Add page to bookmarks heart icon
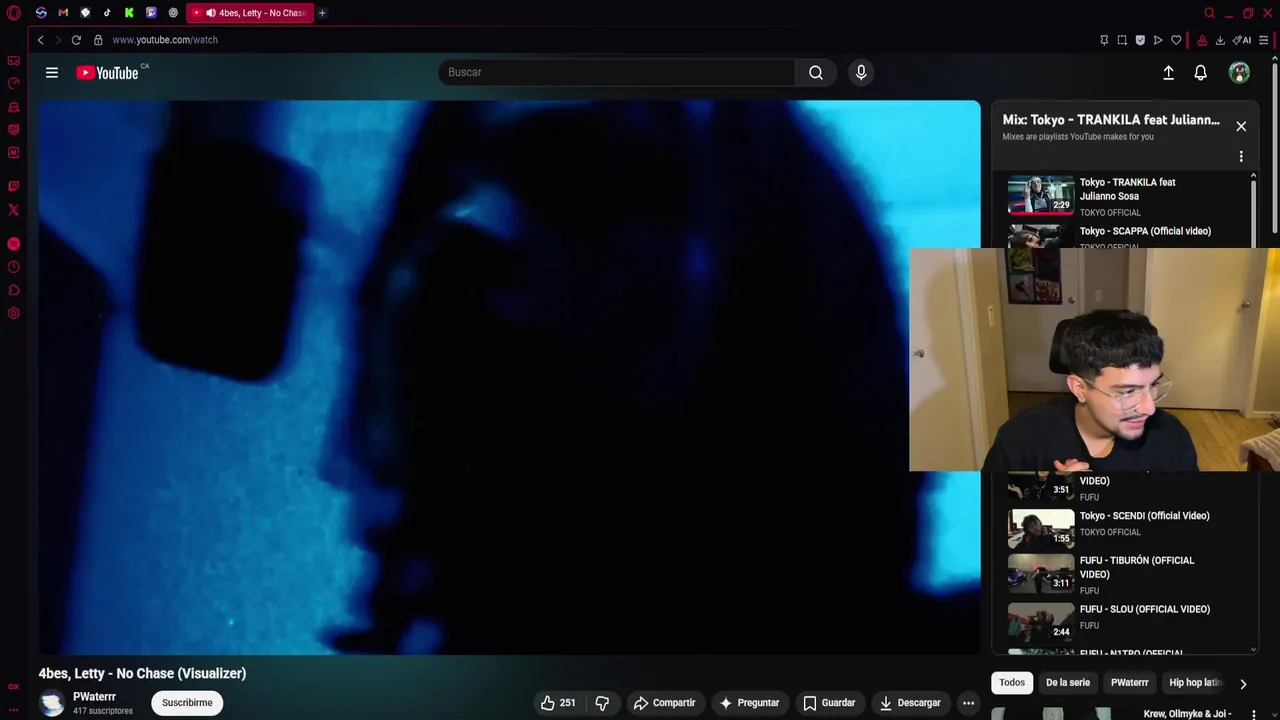Viewport: 1280px width, 720px height. [x=1176, y=40]
